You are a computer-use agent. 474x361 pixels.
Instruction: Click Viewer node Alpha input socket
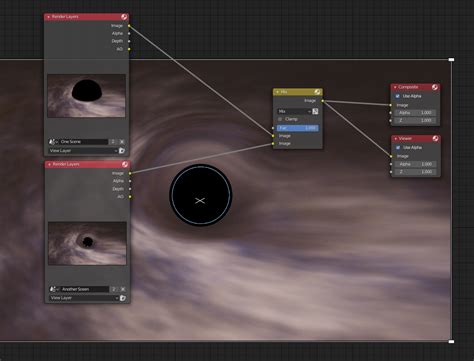pos(391,164)
